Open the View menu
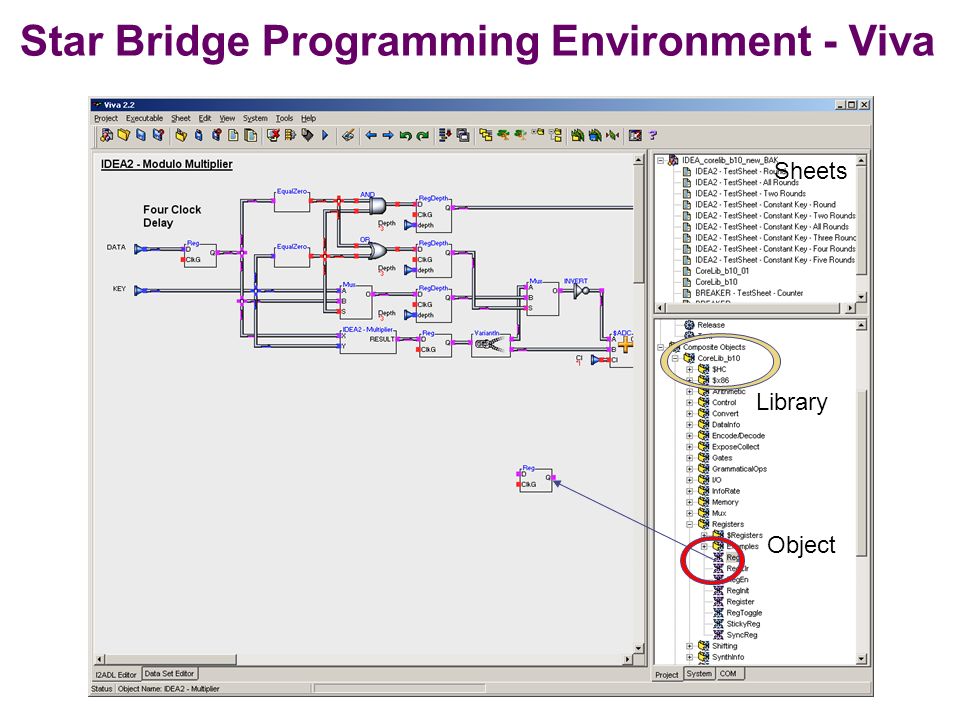Screen dimensions: 960x720 (227, 118)
